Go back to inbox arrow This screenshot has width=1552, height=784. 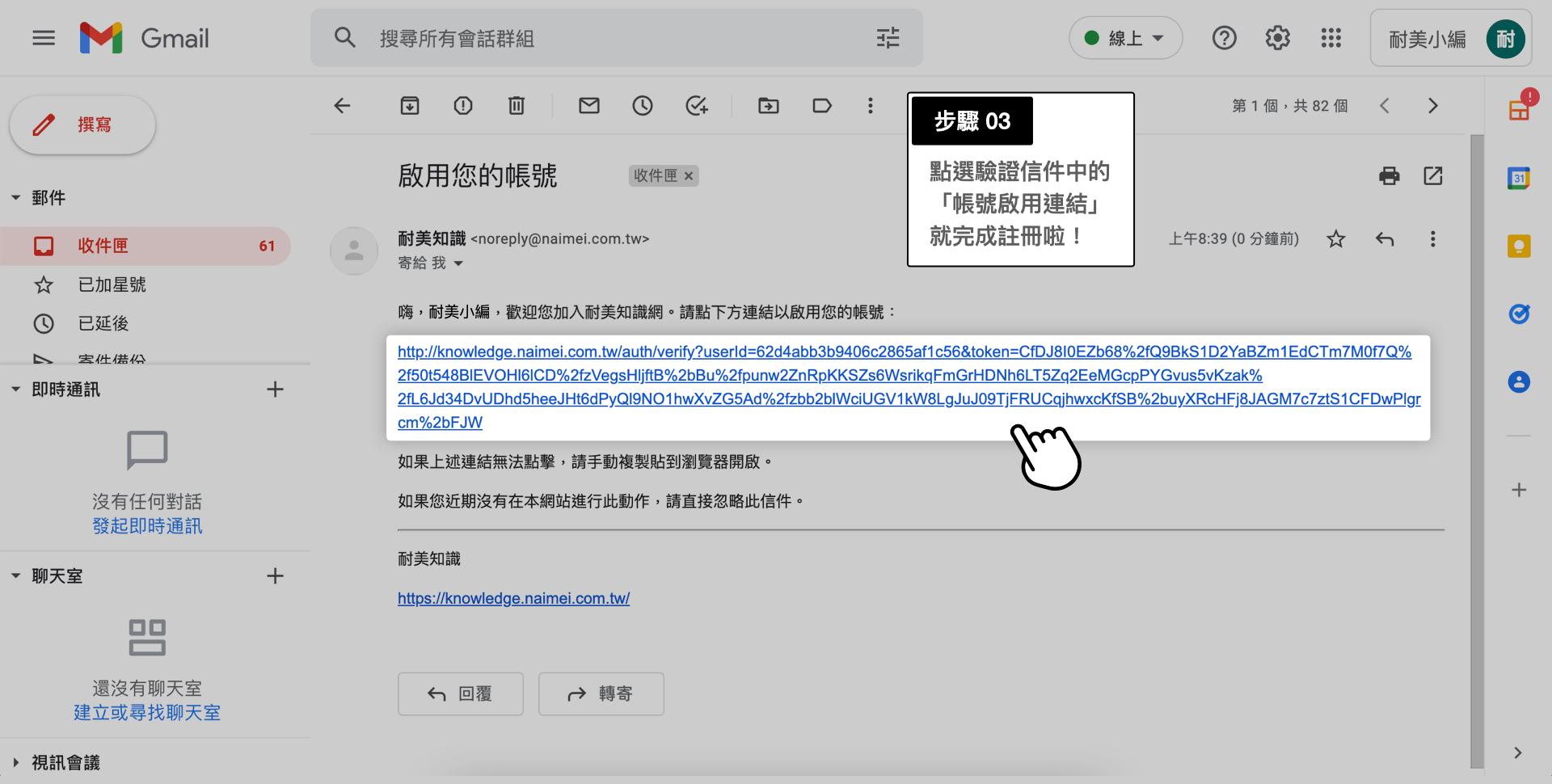(x=342, y=106)
